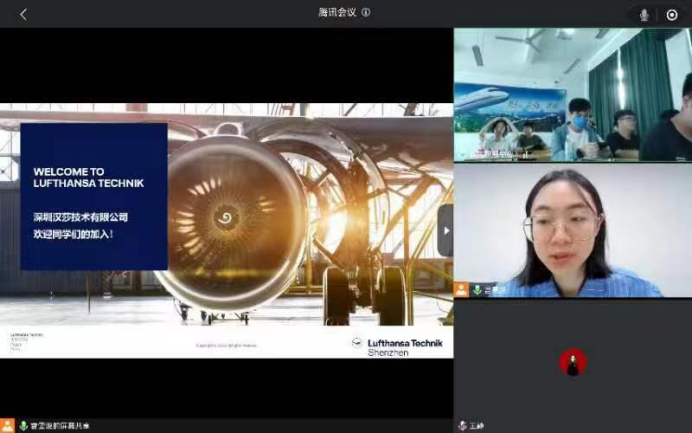Open the shared Lufthansa Technik slide view
The height and width of the screenshot is (433, 692).
(x=226, y=230)
